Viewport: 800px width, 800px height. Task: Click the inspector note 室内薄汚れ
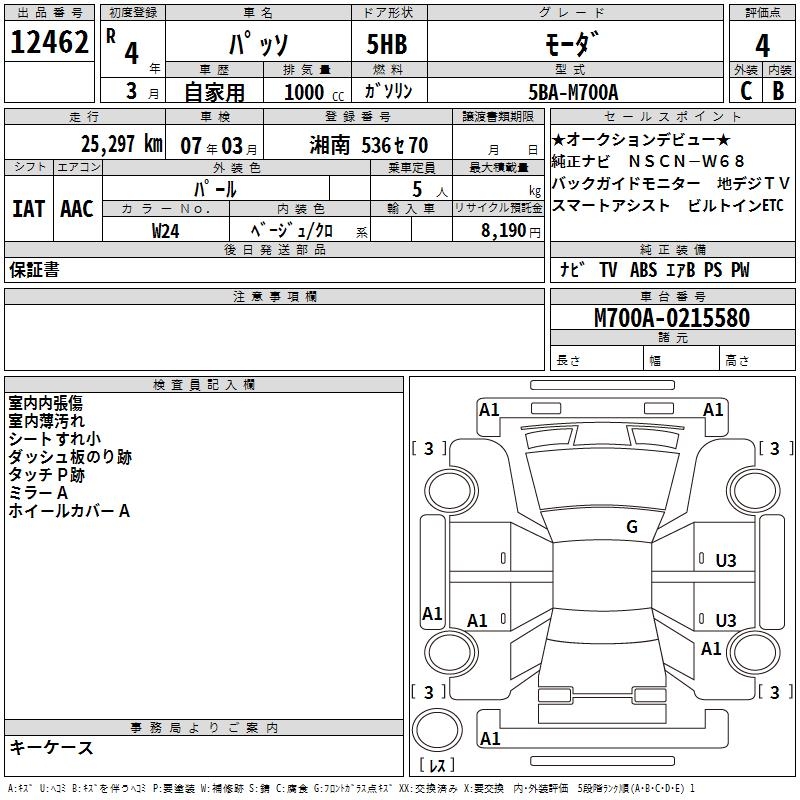(46, 421)
